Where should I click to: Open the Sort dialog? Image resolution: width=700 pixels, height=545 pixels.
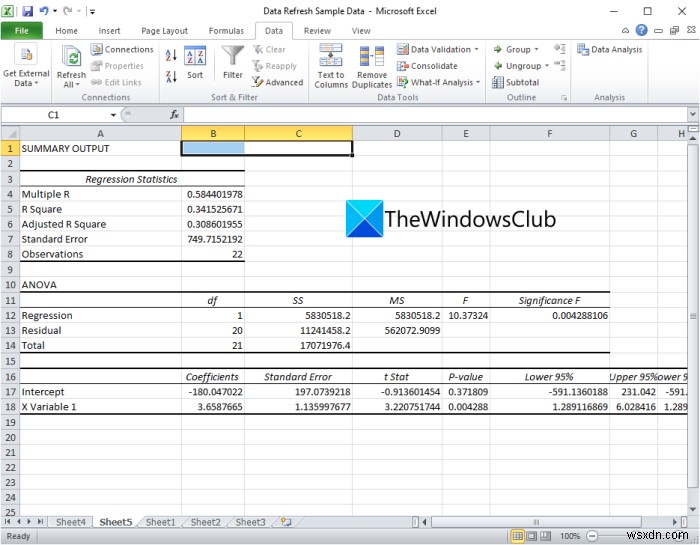coord(195,62)
